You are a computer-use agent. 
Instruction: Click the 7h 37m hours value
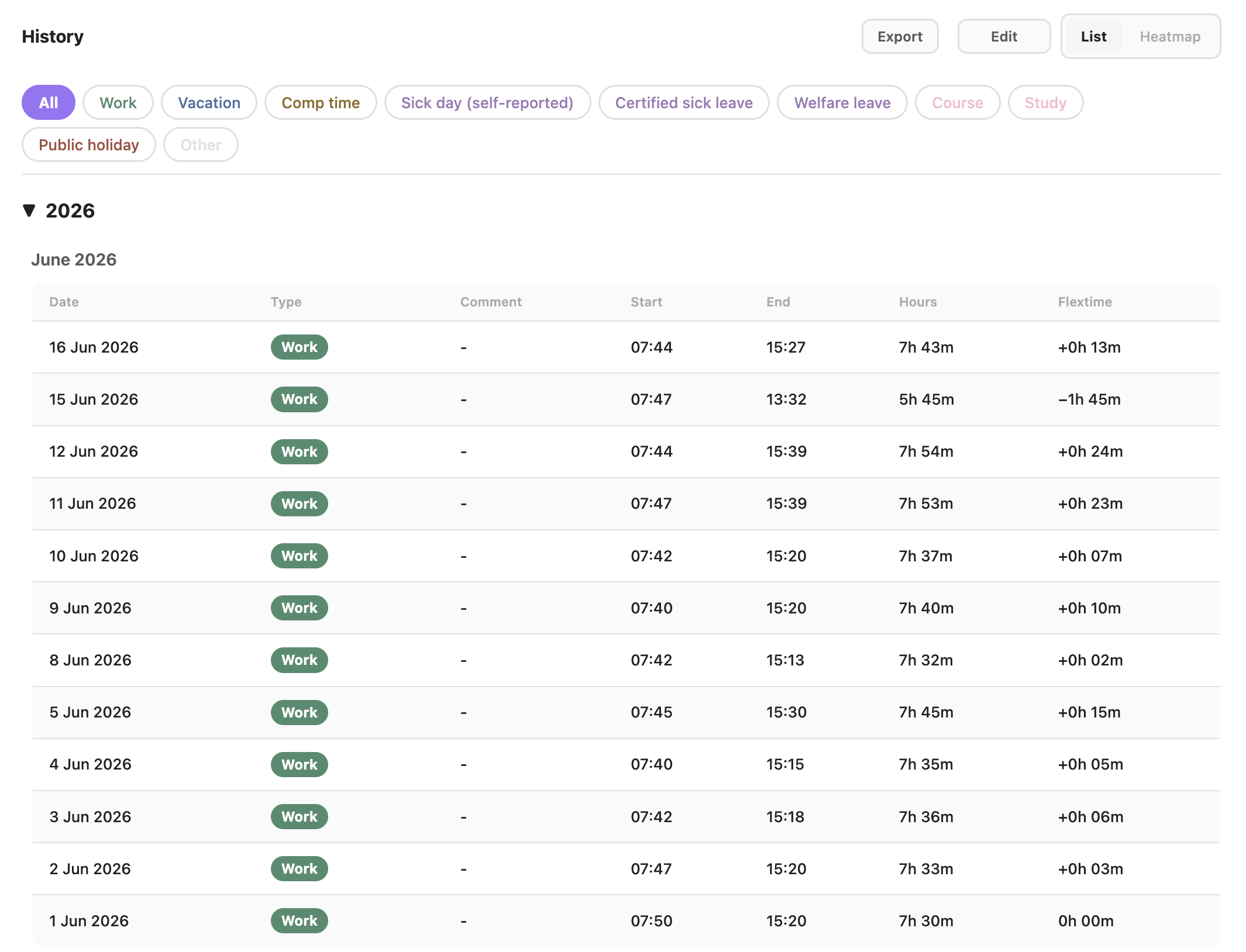pyautogui.click(x=925, y=556)
